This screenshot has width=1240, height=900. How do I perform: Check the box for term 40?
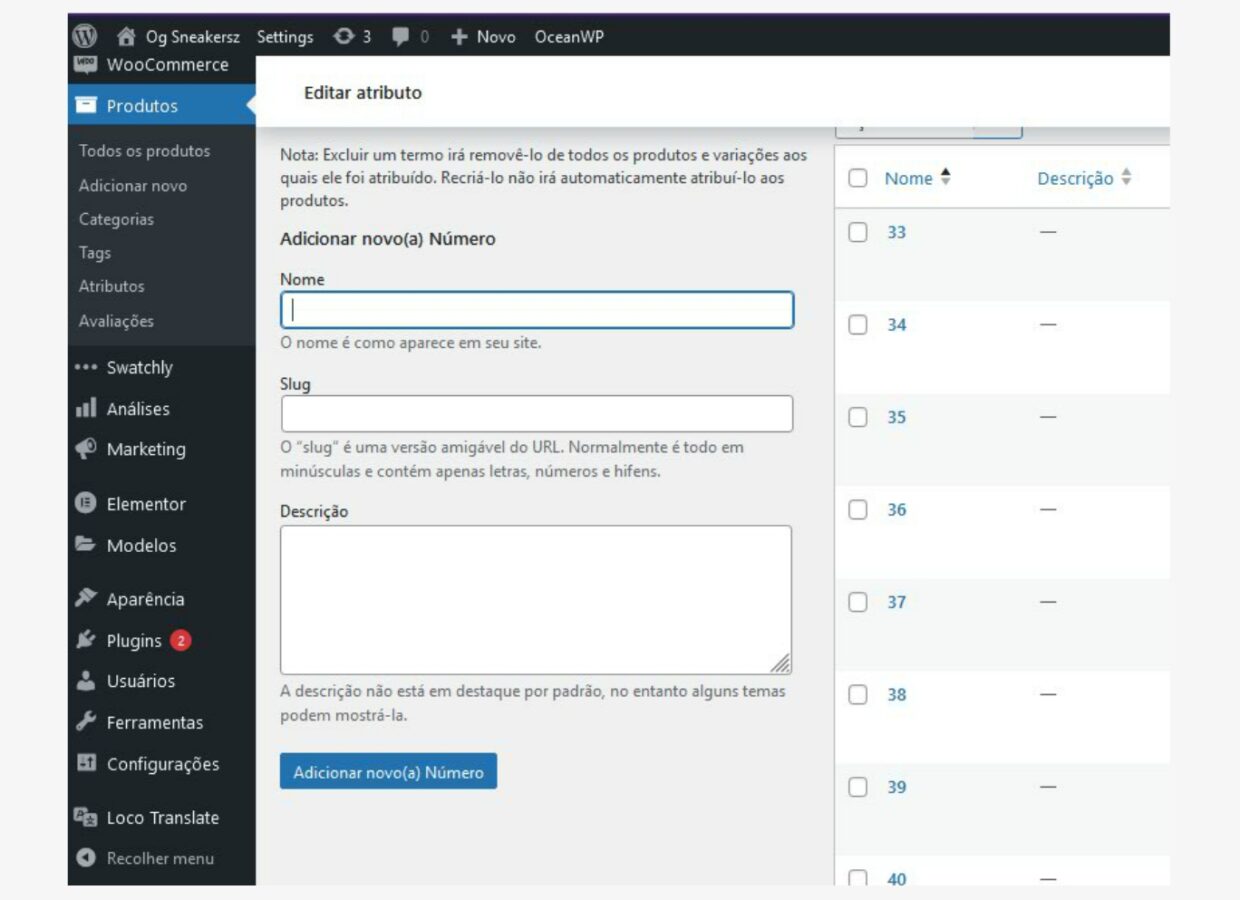pos(858,878)
